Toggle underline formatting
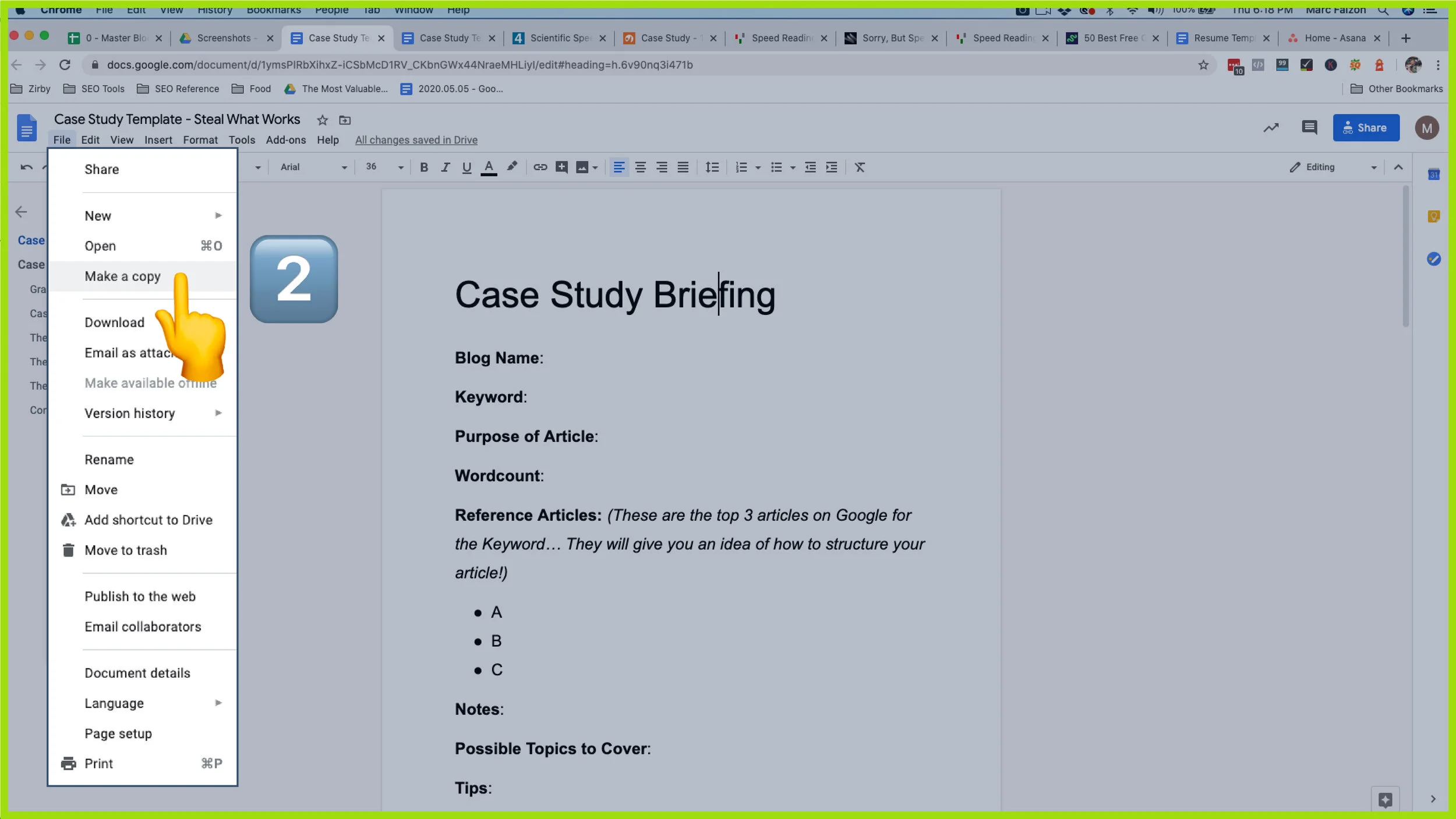1456x819 pixels. 467,168
